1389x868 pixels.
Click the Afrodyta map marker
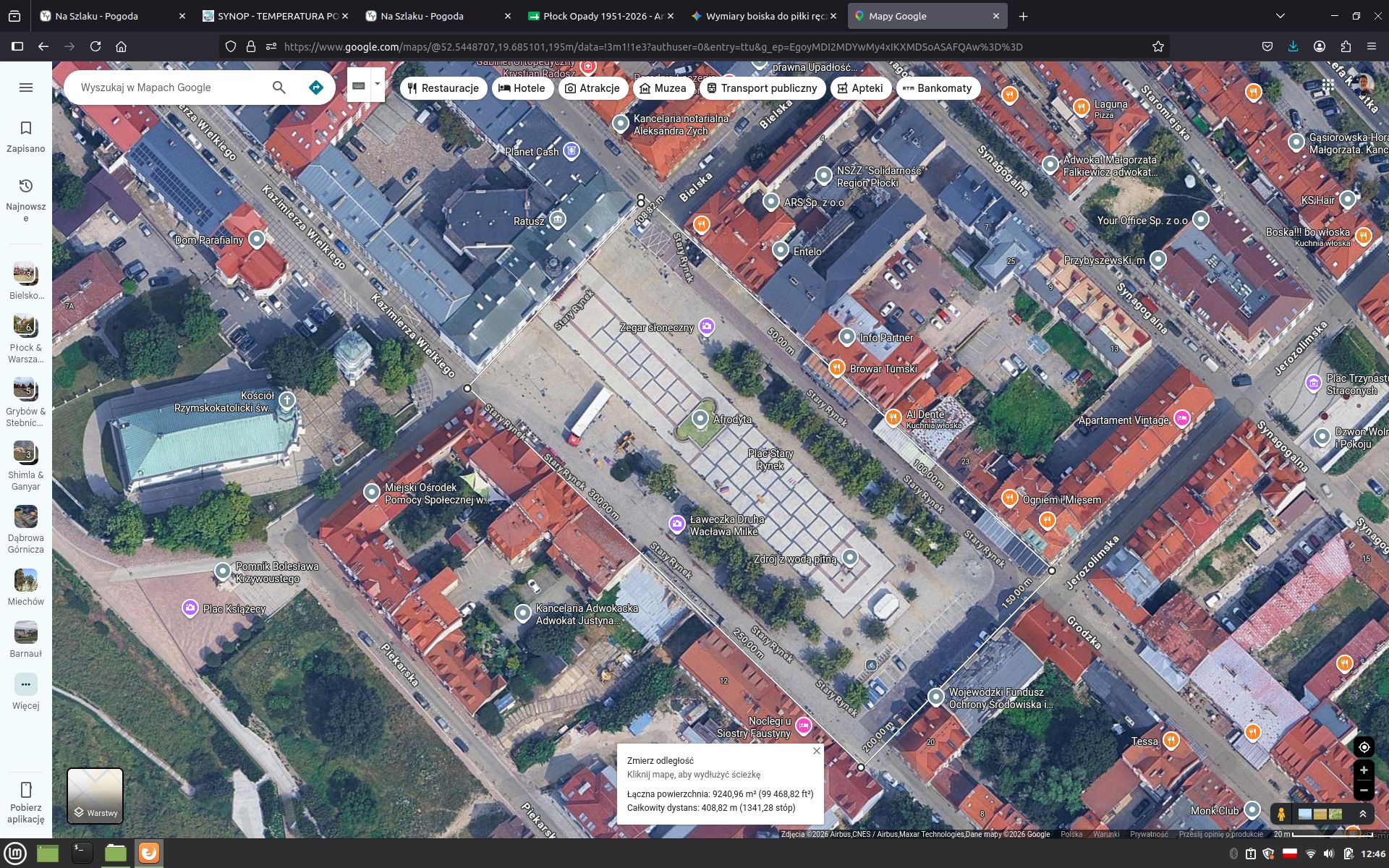pos(700,418)
